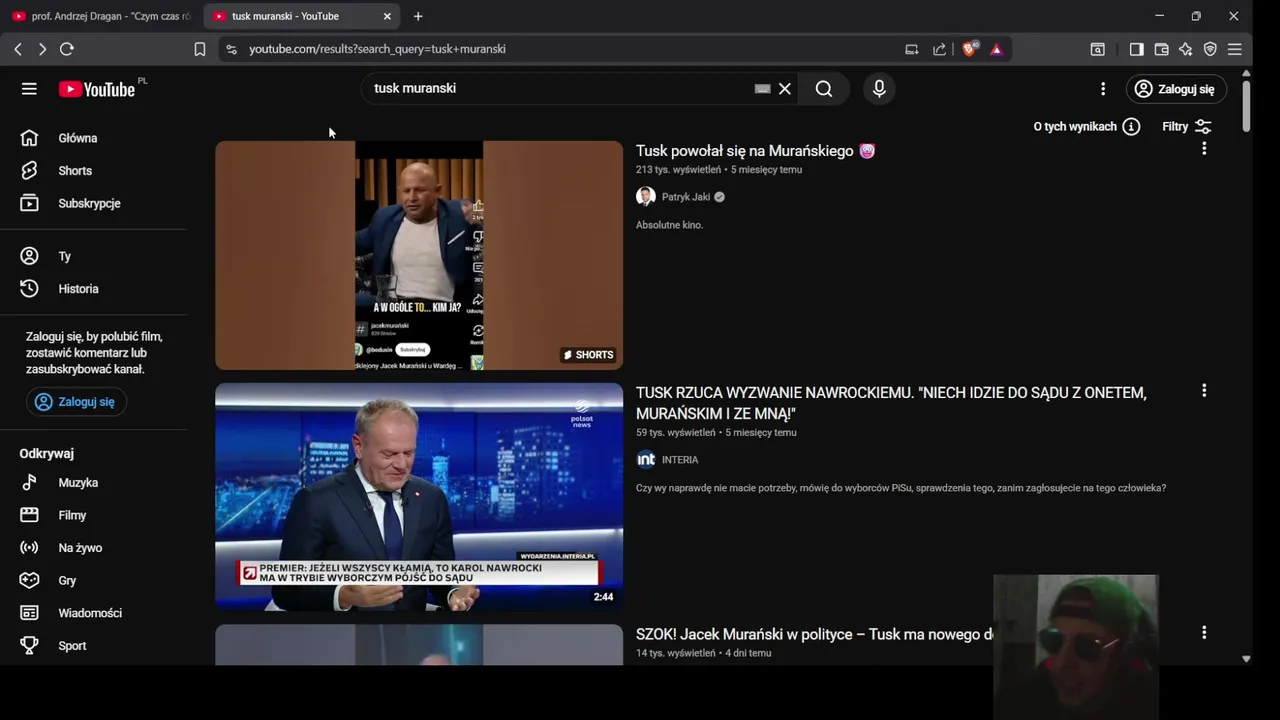Click the info icon beside O tych wynikach
The width and height of the screenshot is (1280, 720).
(x=1131, y=127)
